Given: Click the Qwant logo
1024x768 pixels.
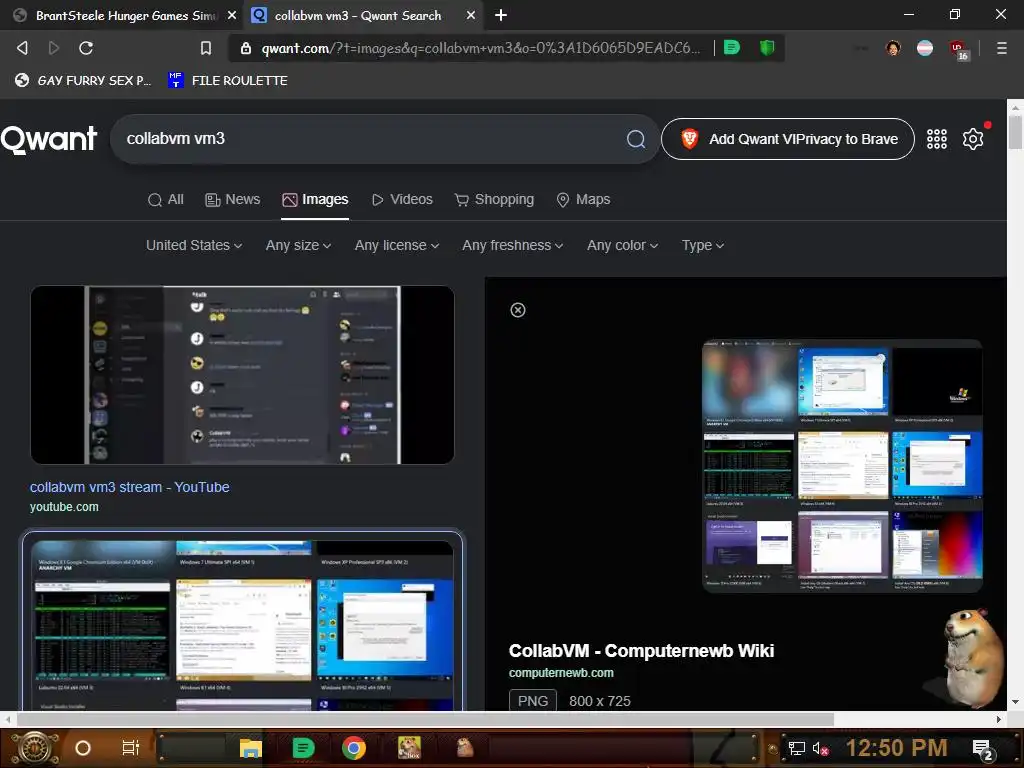Looking at the screenshot, I should pos(49,139).
